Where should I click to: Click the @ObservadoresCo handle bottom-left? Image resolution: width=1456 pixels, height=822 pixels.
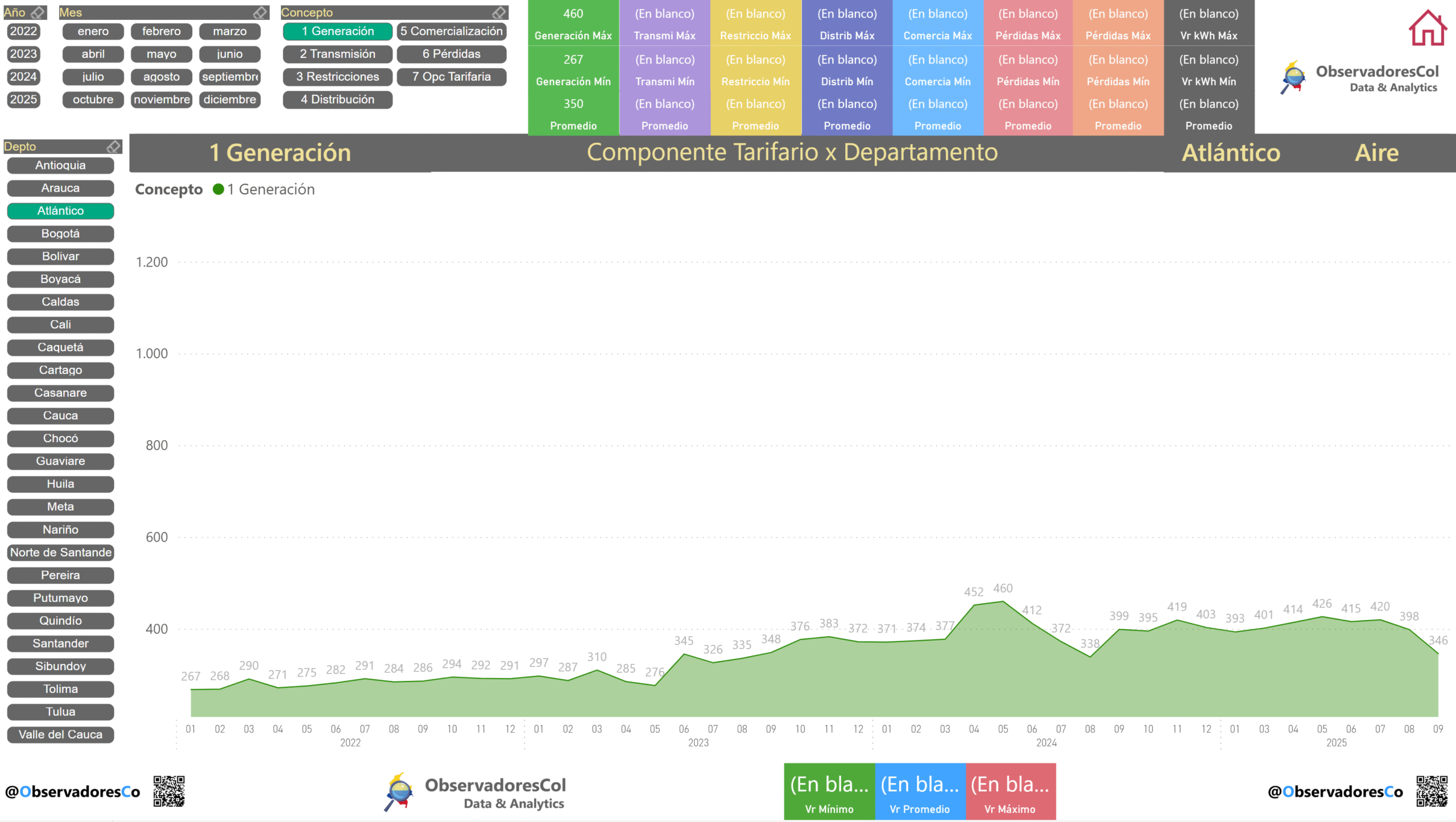pyautogui.click(x=72, y=791)
